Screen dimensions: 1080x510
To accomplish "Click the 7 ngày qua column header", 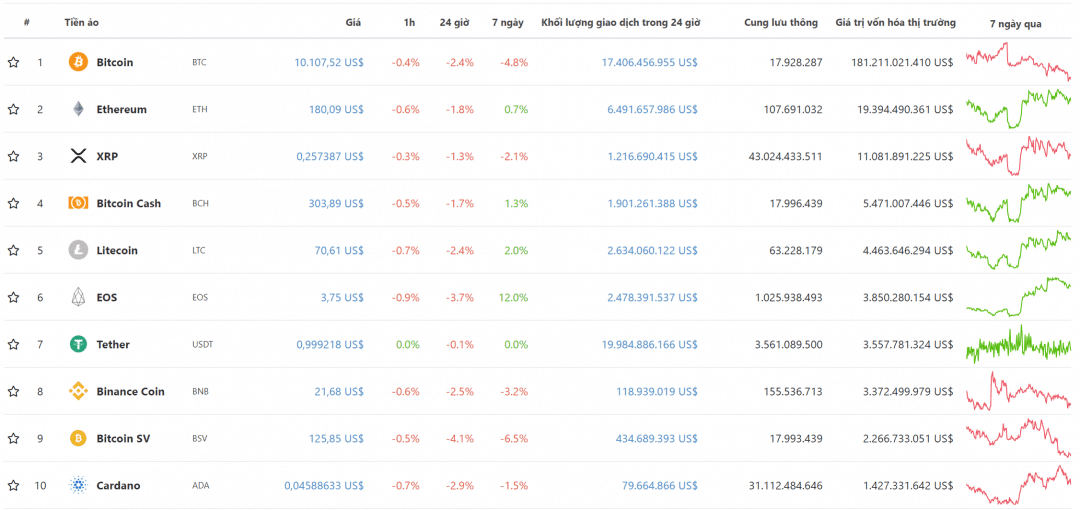I will click(x=1015, y=23).
